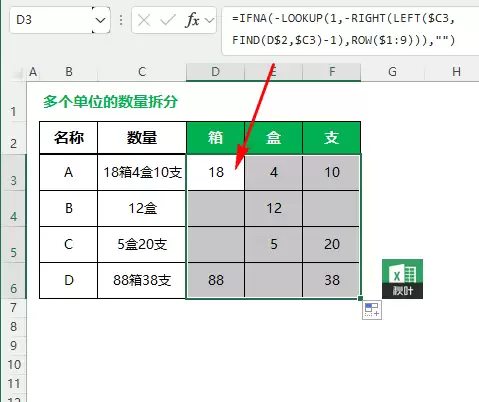This screenshot has height=402, width=479.
Task: Click the Name Box showing D3
Action: click(x=51, y=20)
